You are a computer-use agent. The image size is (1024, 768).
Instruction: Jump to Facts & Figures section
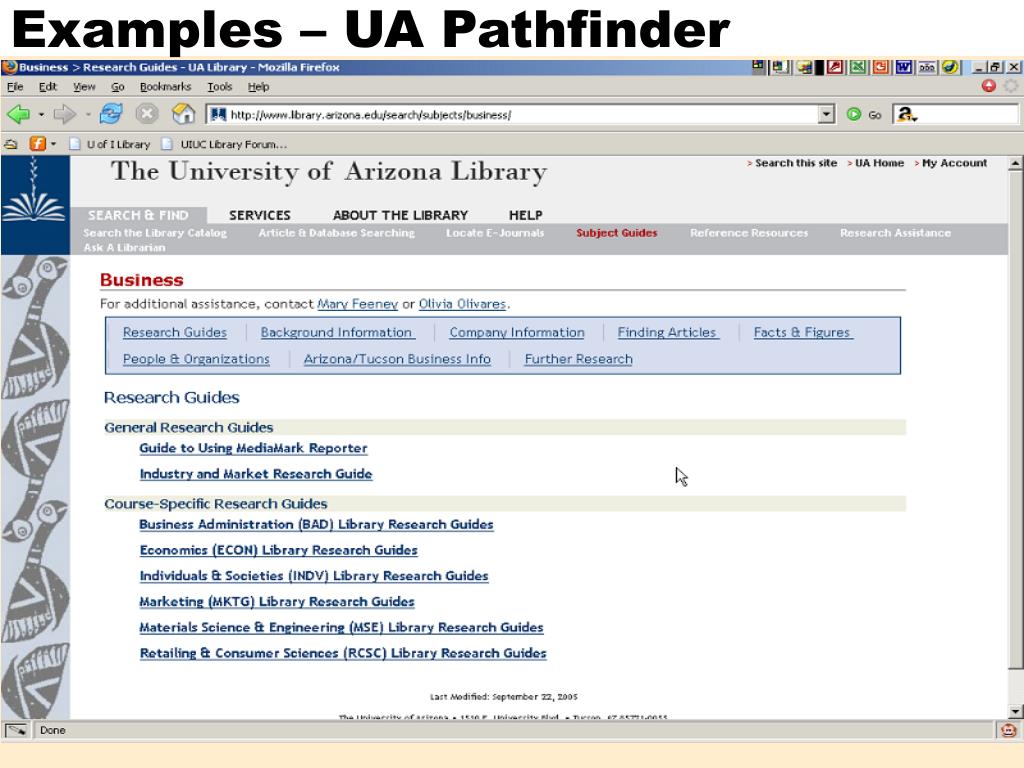click(x=802, y=332)
